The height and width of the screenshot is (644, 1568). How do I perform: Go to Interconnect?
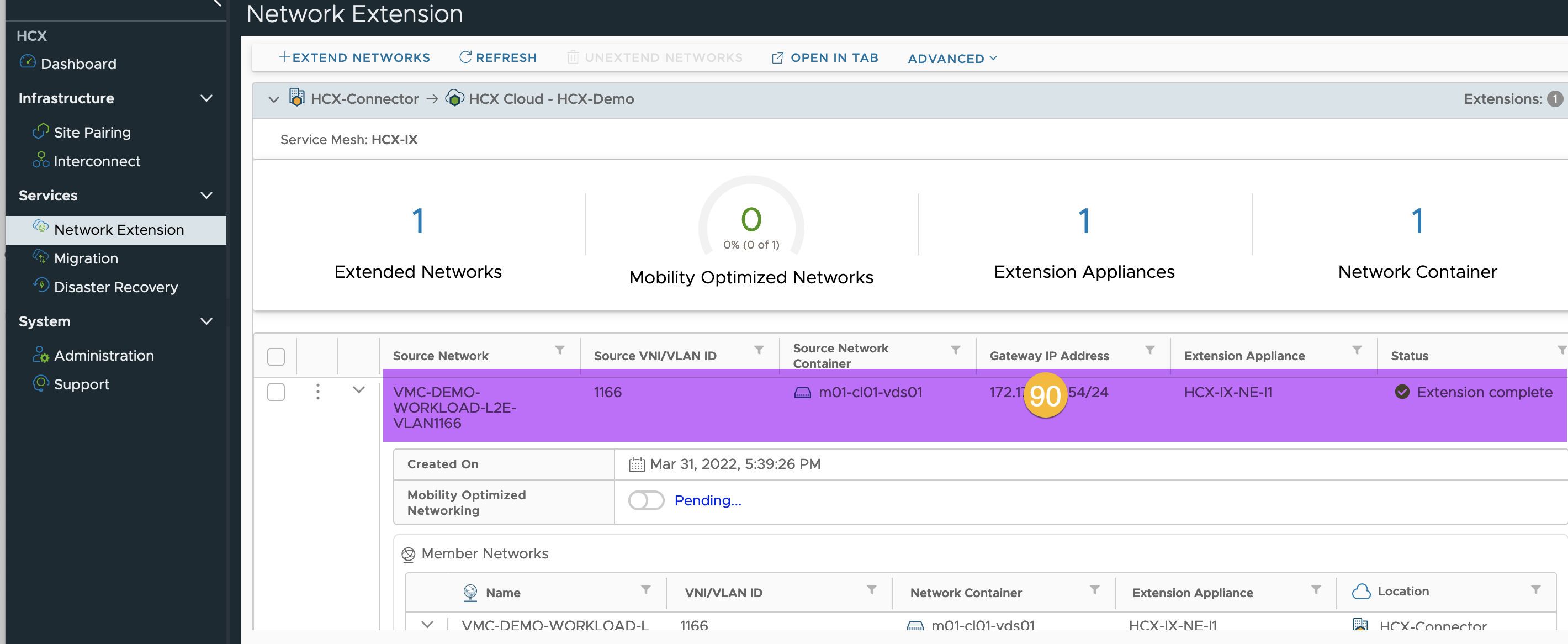[97, 161]
